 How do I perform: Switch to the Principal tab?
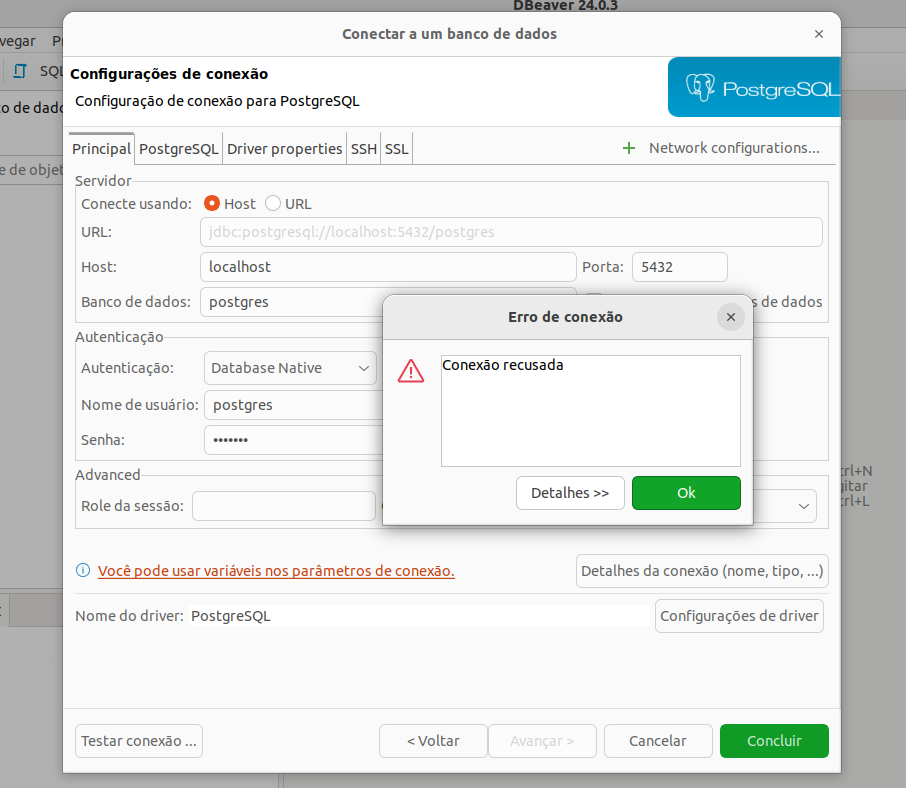pyautogui.click(x=101, y=149)
